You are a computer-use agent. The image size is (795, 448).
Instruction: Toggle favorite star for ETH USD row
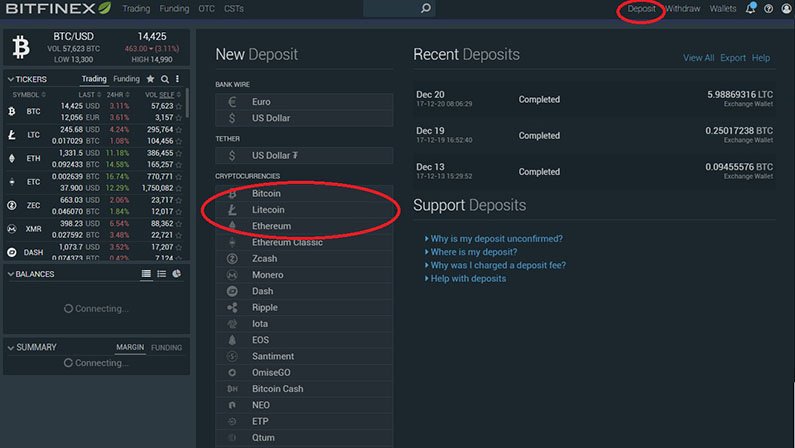178,153
